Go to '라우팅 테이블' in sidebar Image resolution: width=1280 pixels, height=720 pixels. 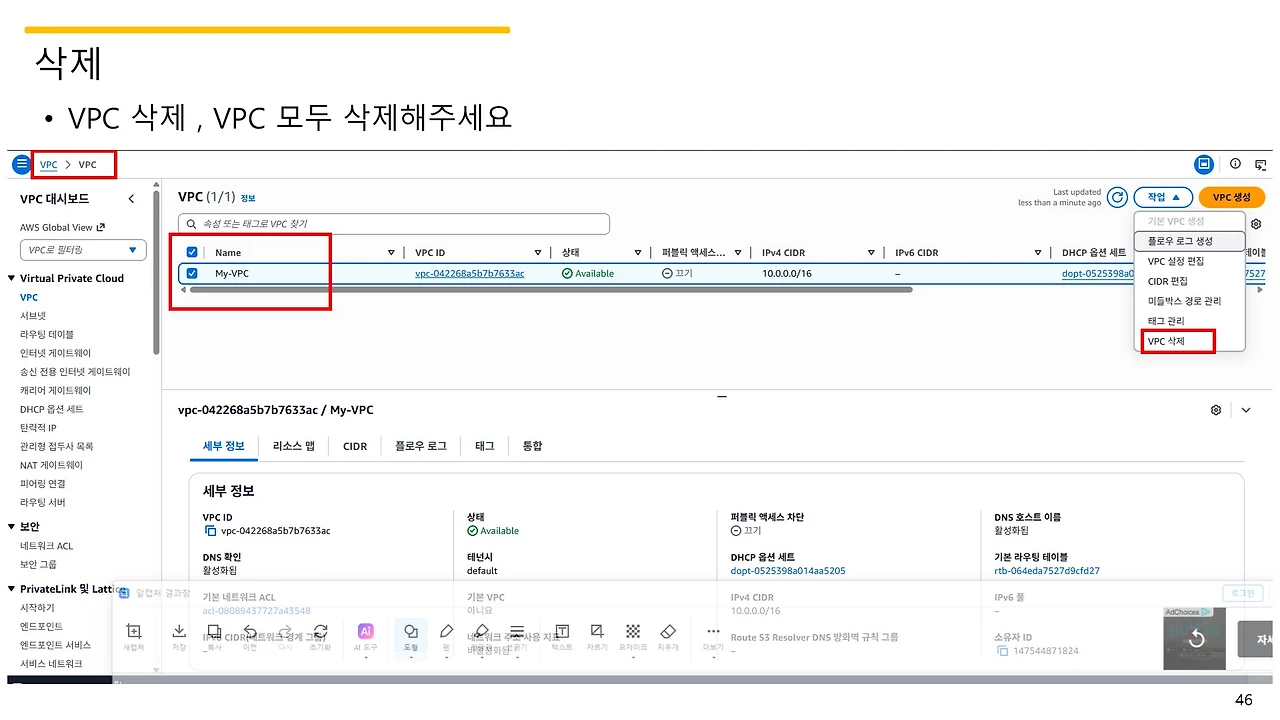click(x=47, y=334)
